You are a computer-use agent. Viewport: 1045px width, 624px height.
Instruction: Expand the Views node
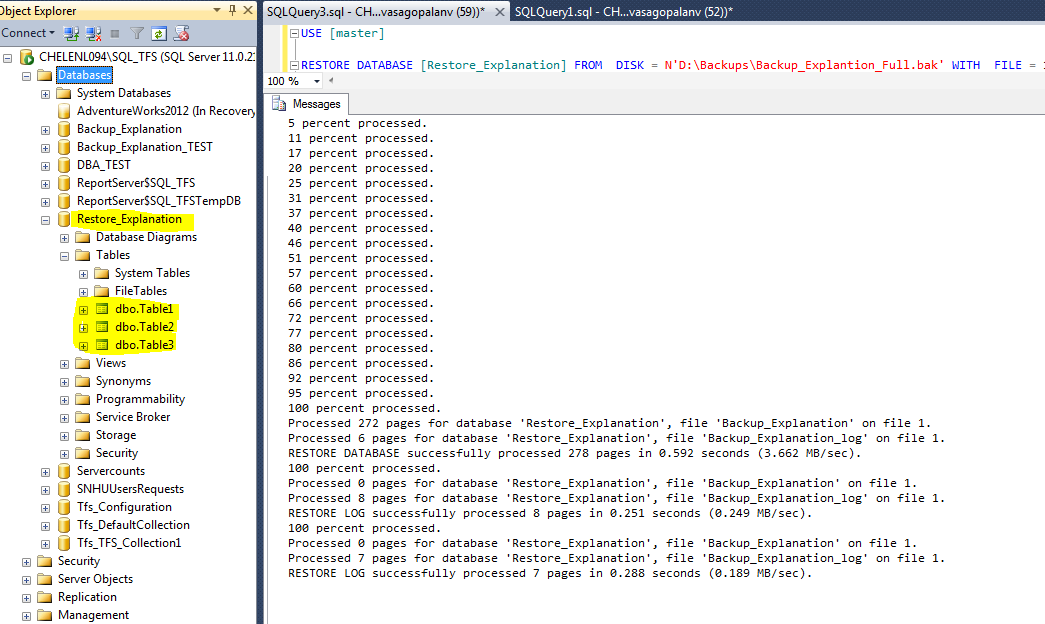click(x=64, y=362)
